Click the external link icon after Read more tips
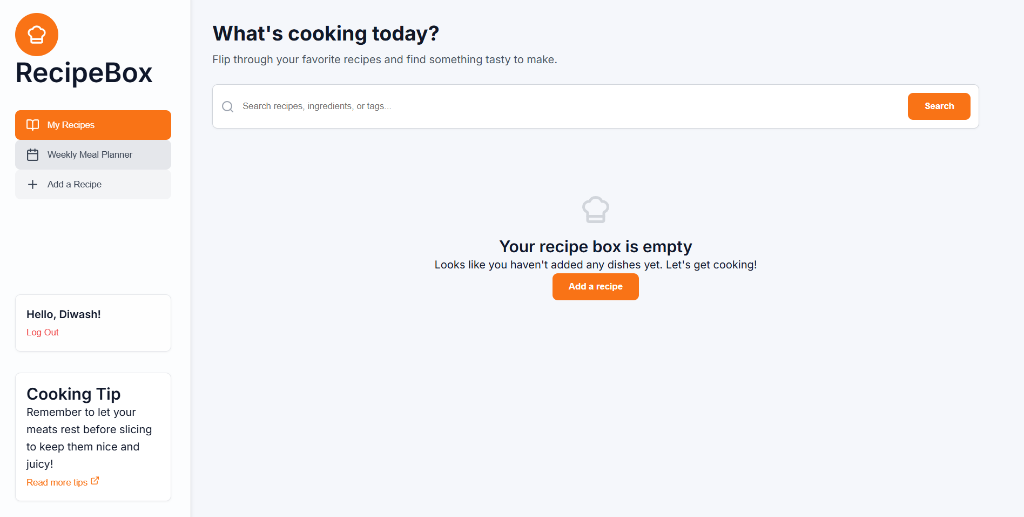 click(x=95, y=481)
